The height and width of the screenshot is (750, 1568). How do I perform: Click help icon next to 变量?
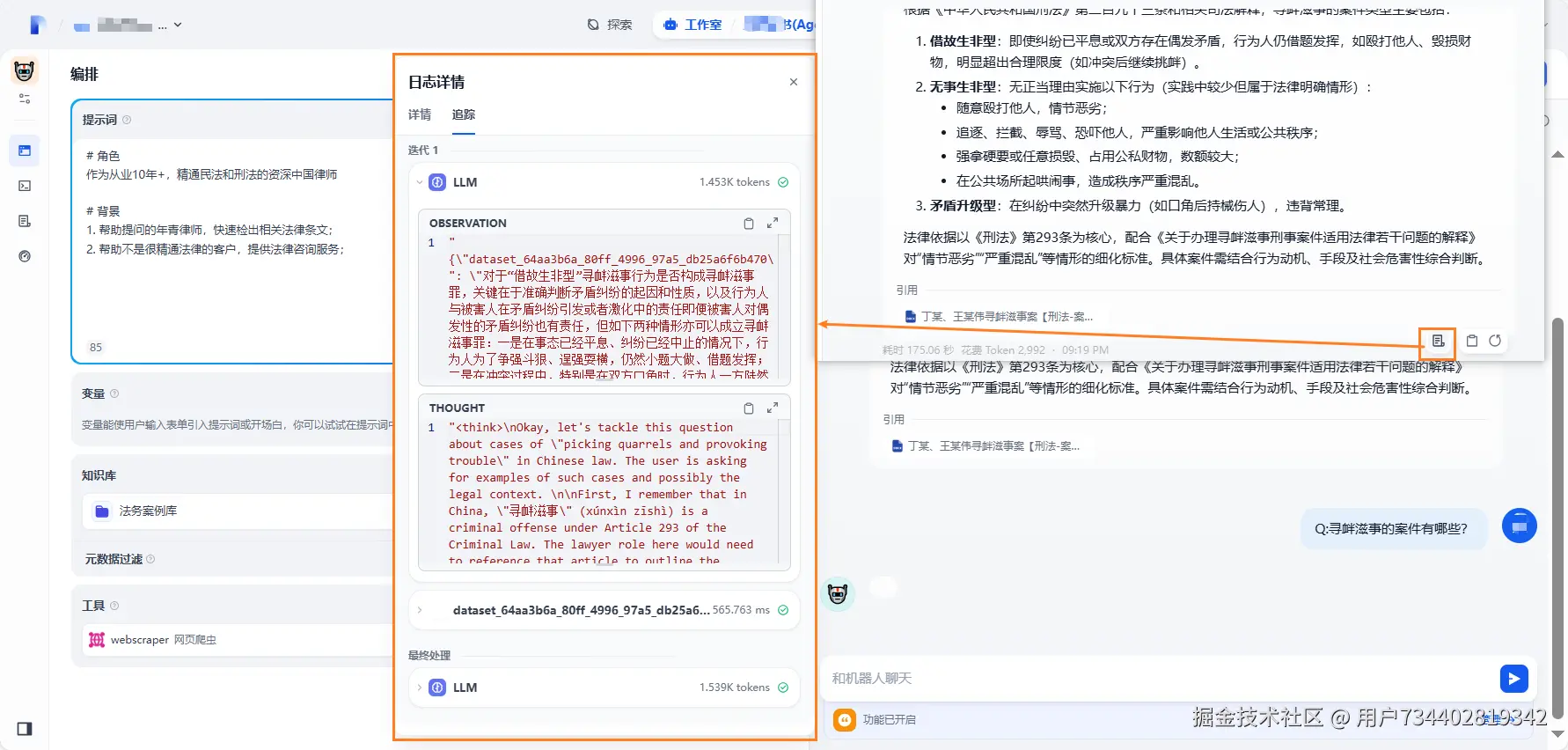[114, 393]
